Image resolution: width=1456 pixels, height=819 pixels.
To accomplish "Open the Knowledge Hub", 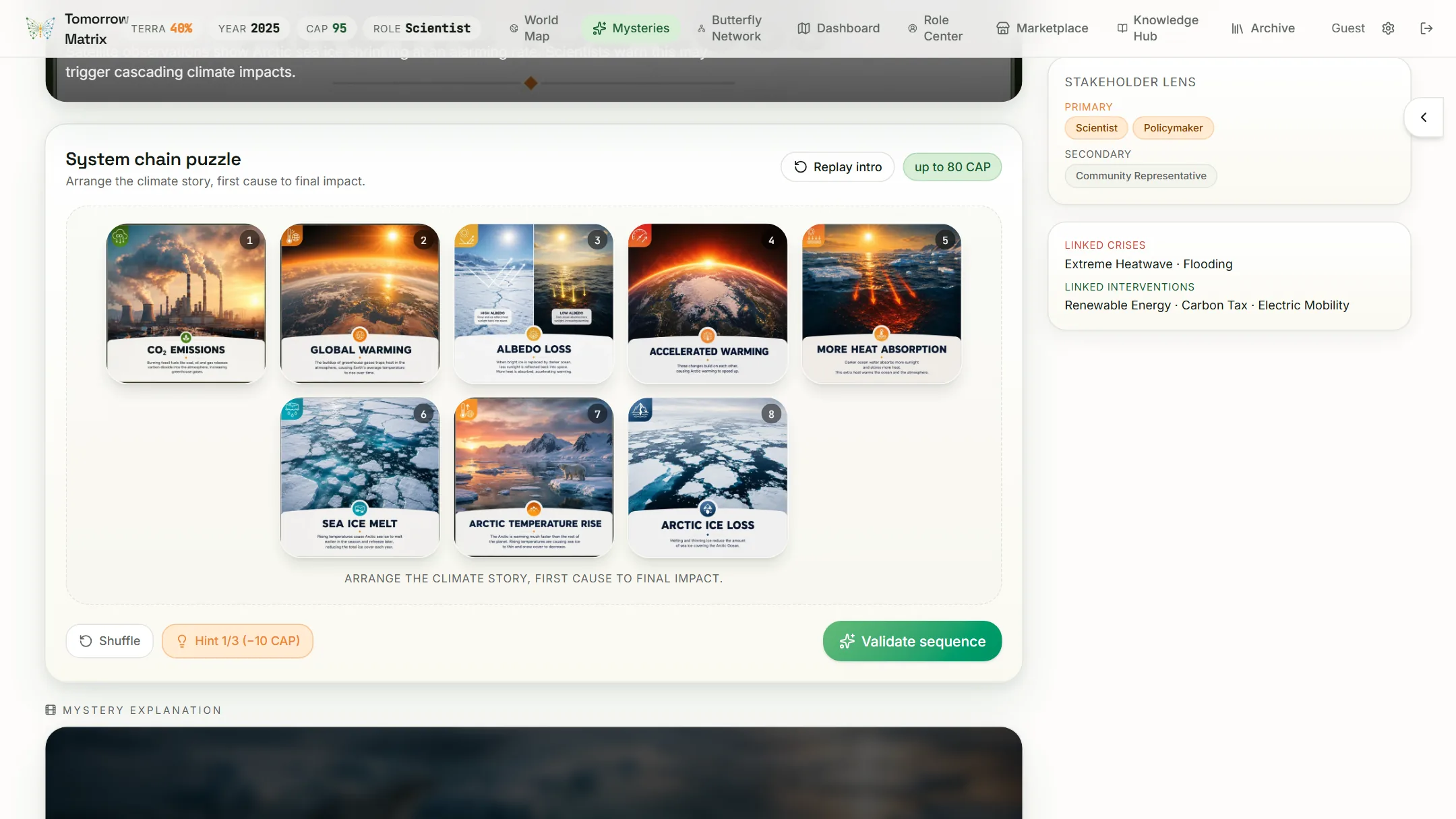I will tap(1159, 28).
